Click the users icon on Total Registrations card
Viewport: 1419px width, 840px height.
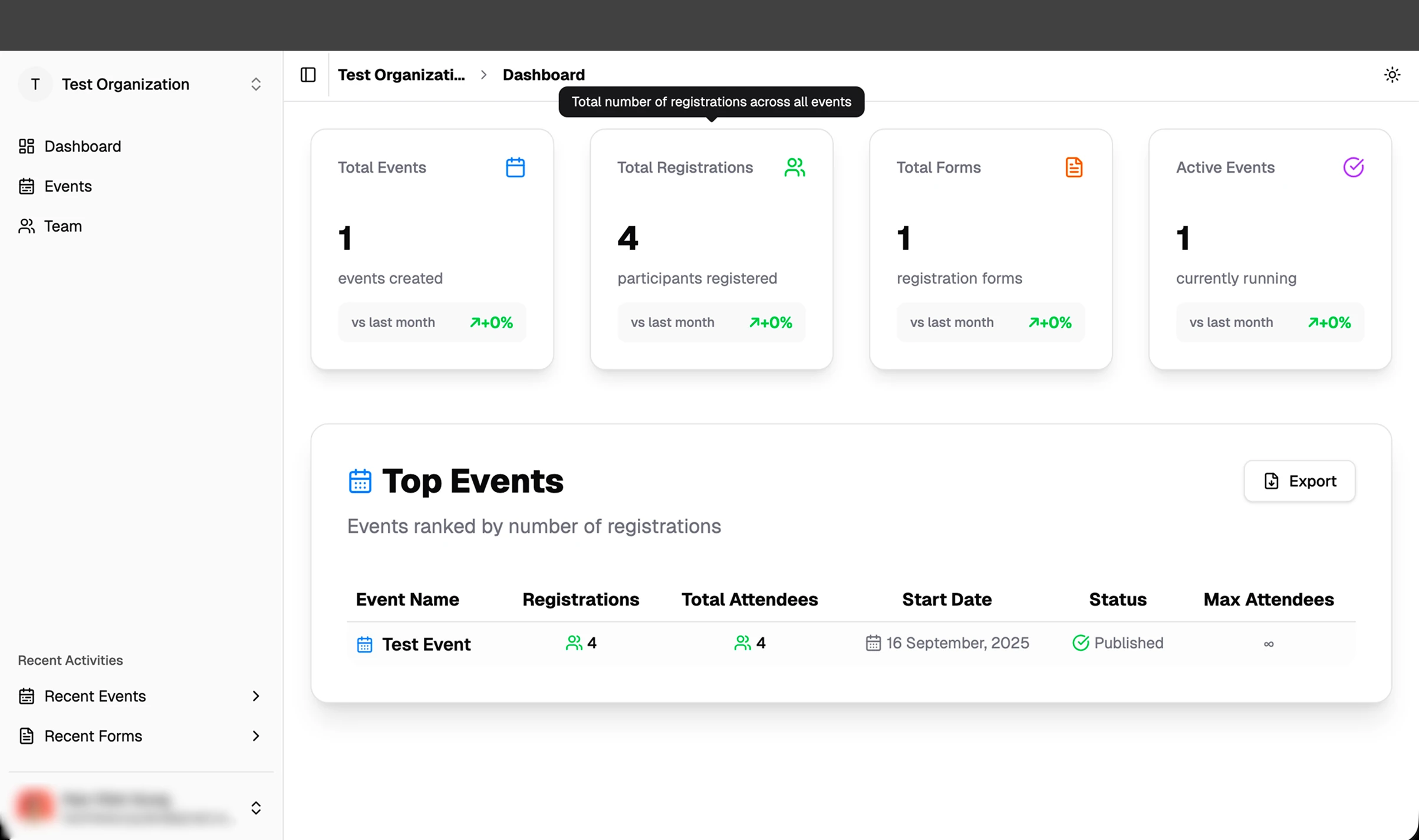(x=794, y=167)
